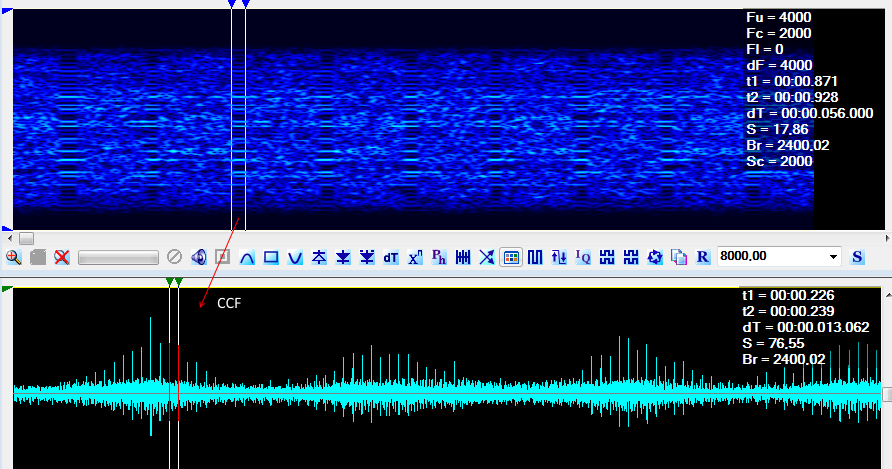The image size is (892, 469).
Task: Click the square-wave pulse icon
Action: click(x=535, y=257)
